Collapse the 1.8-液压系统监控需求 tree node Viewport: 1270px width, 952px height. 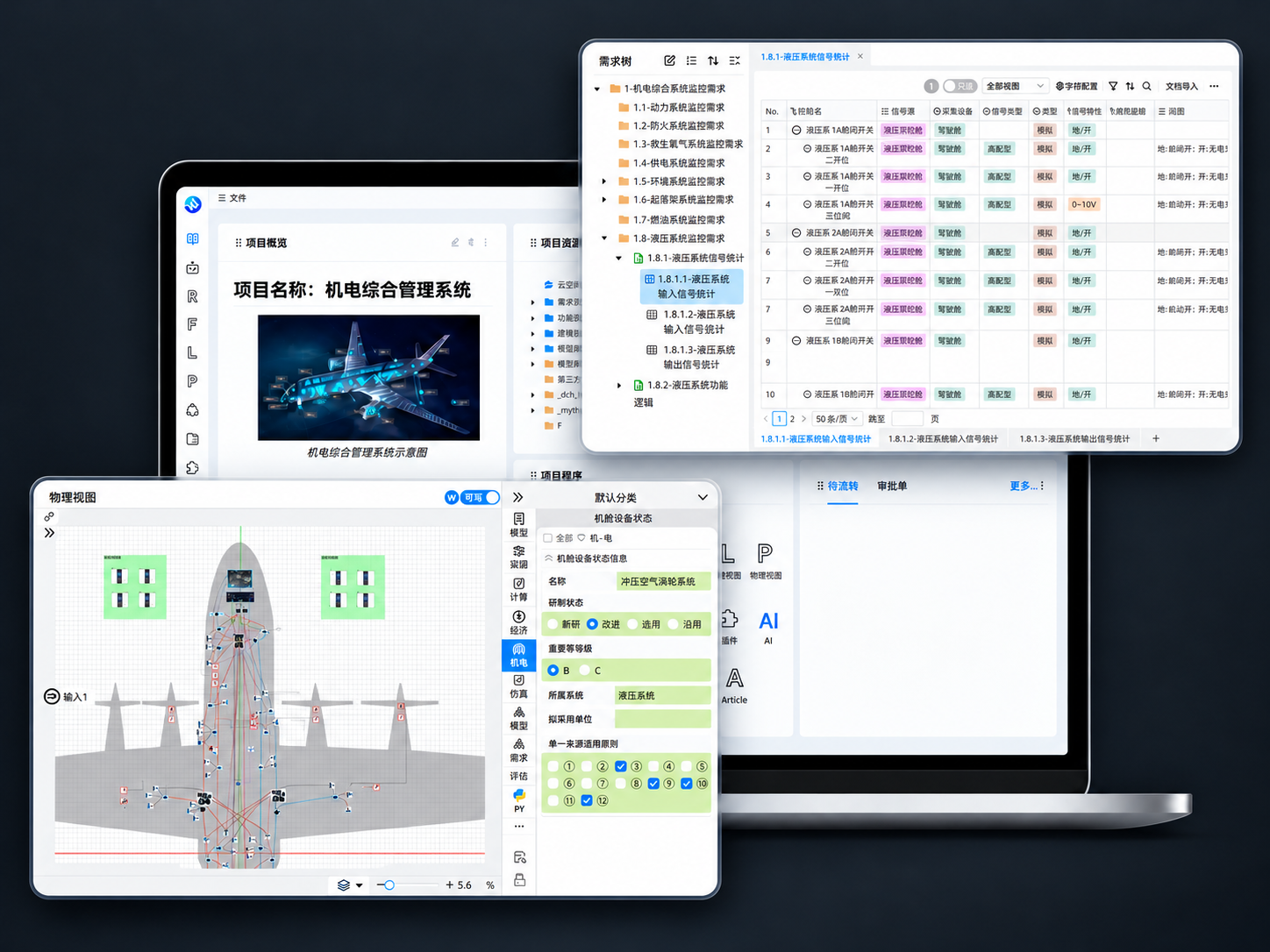[604, 238]
